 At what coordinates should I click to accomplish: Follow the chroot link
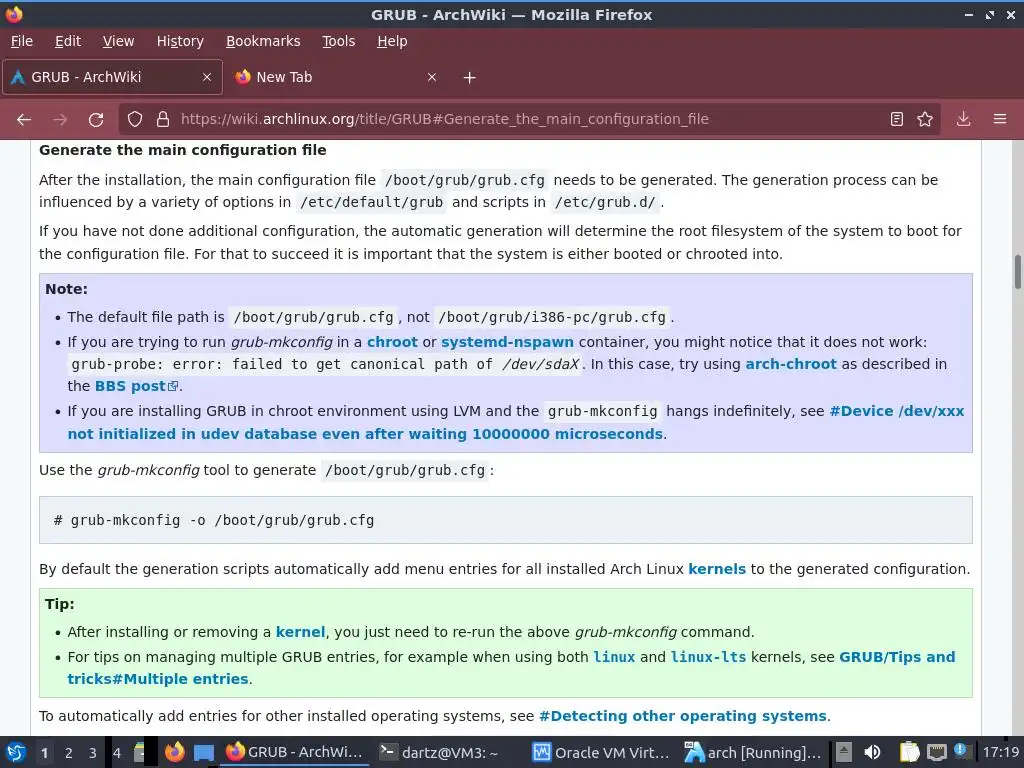(x=392, y=342)
